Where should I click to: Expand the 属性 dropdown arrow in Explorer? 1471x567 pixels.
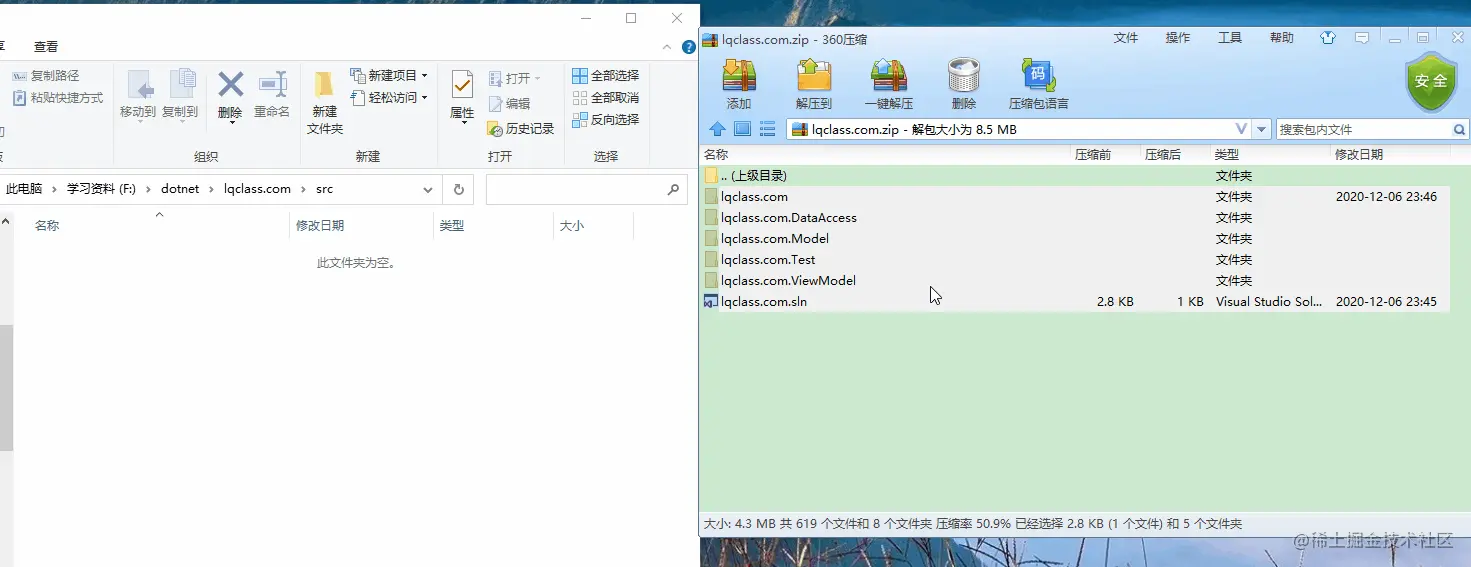pos(463,122)
